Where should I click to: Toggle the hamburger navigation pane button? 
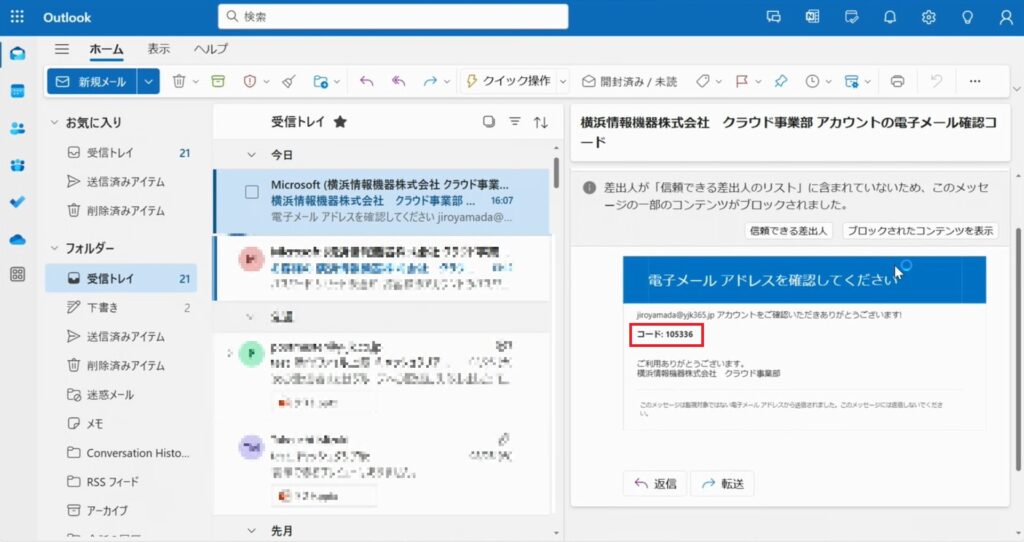[61, 49]
